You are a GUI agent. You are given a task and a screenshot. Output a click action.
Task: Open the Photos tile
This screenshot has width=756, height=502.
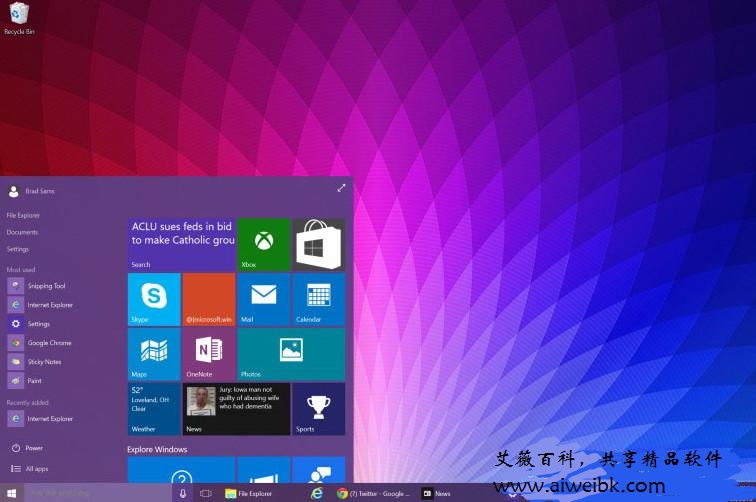pos(291,354)
